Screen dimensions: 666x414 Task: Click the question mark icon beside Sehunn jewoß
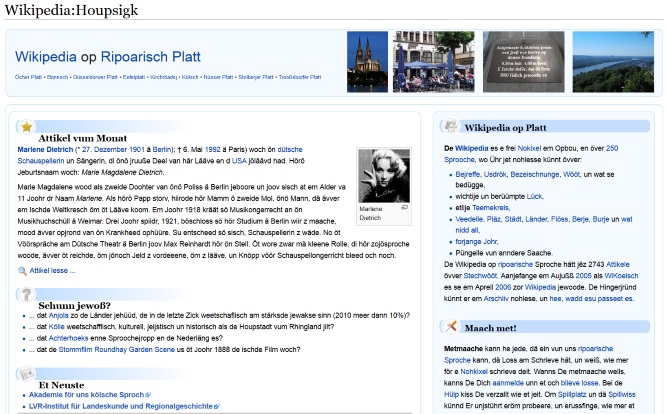click(x=27, y=294)
